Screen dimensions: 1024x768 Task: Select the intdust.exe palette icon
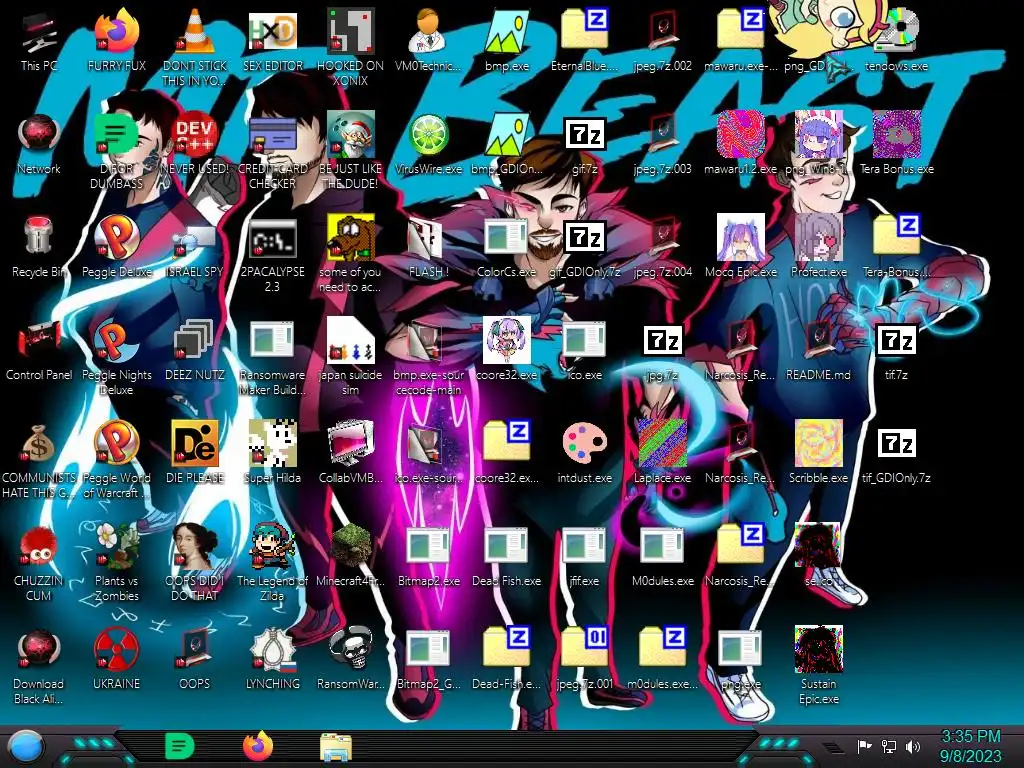[x=584, y=453]
